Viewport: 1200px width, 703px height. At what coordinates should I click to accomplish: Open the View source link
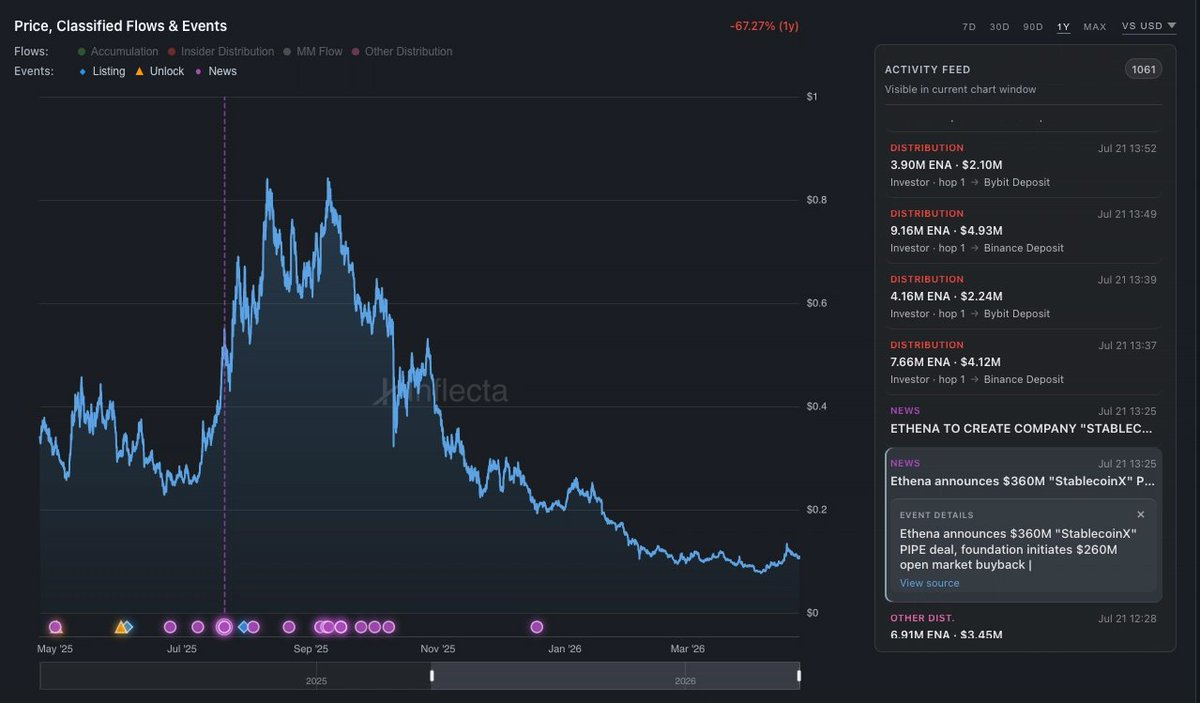(x=929, y=583)
